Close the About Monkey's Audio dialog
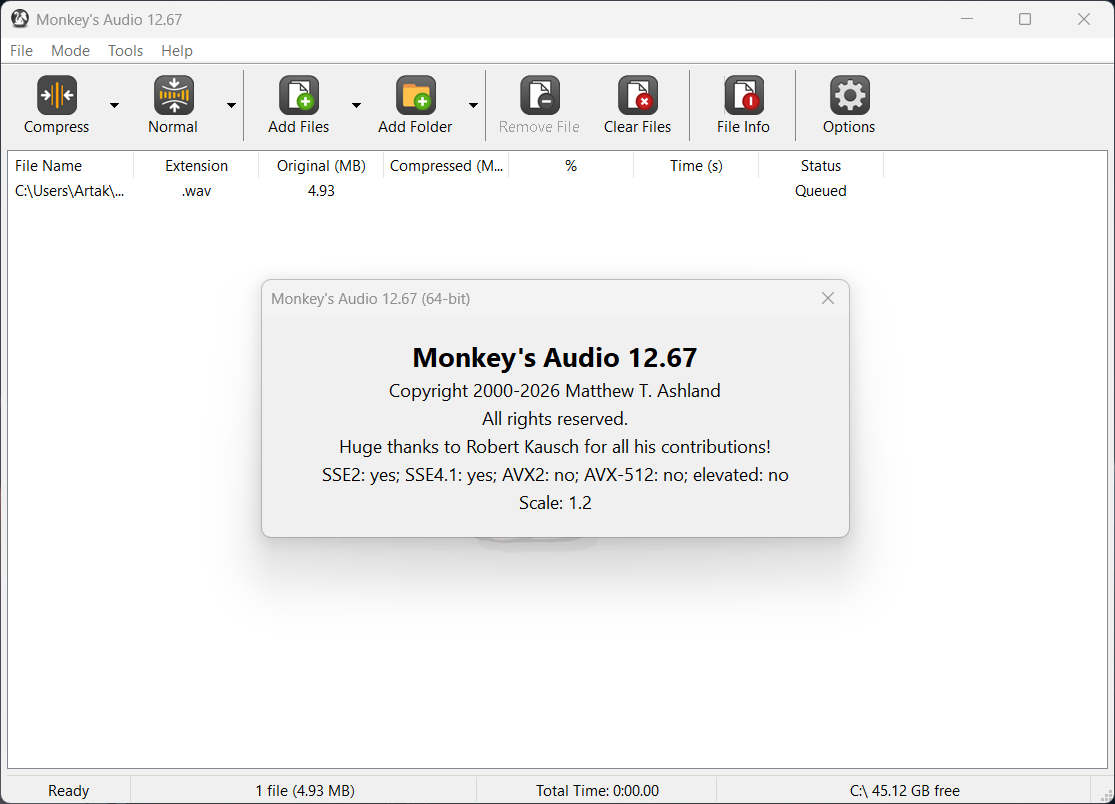The width and height of the screenshot is (1115, 804). (828, 299)
